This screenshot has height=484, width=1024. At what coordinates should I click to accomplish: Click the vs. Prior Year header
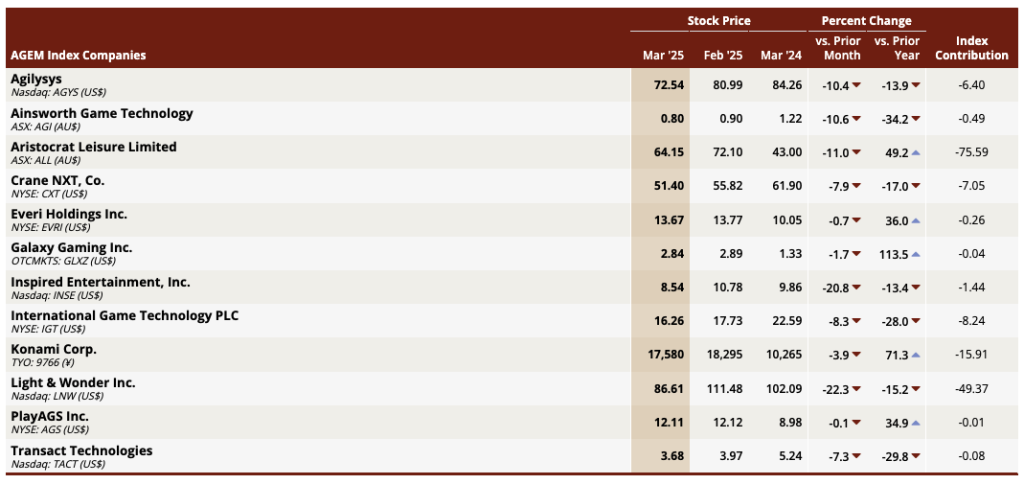coord(897,48)
